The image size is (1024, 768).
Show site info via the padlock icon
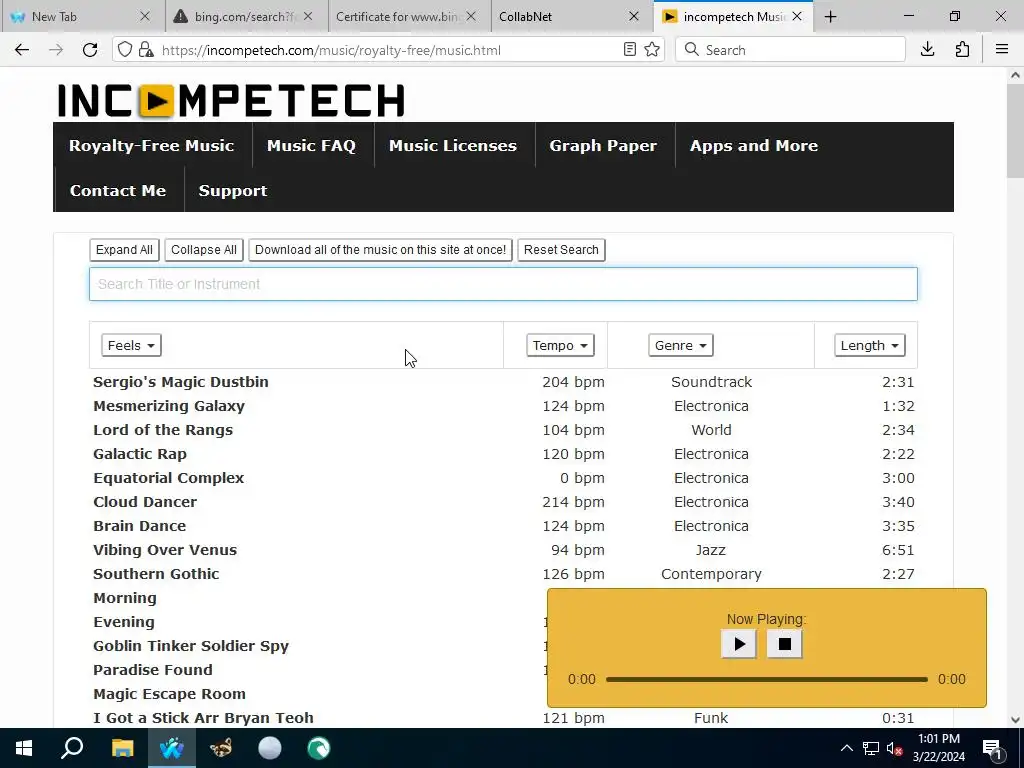click(146, 50)
